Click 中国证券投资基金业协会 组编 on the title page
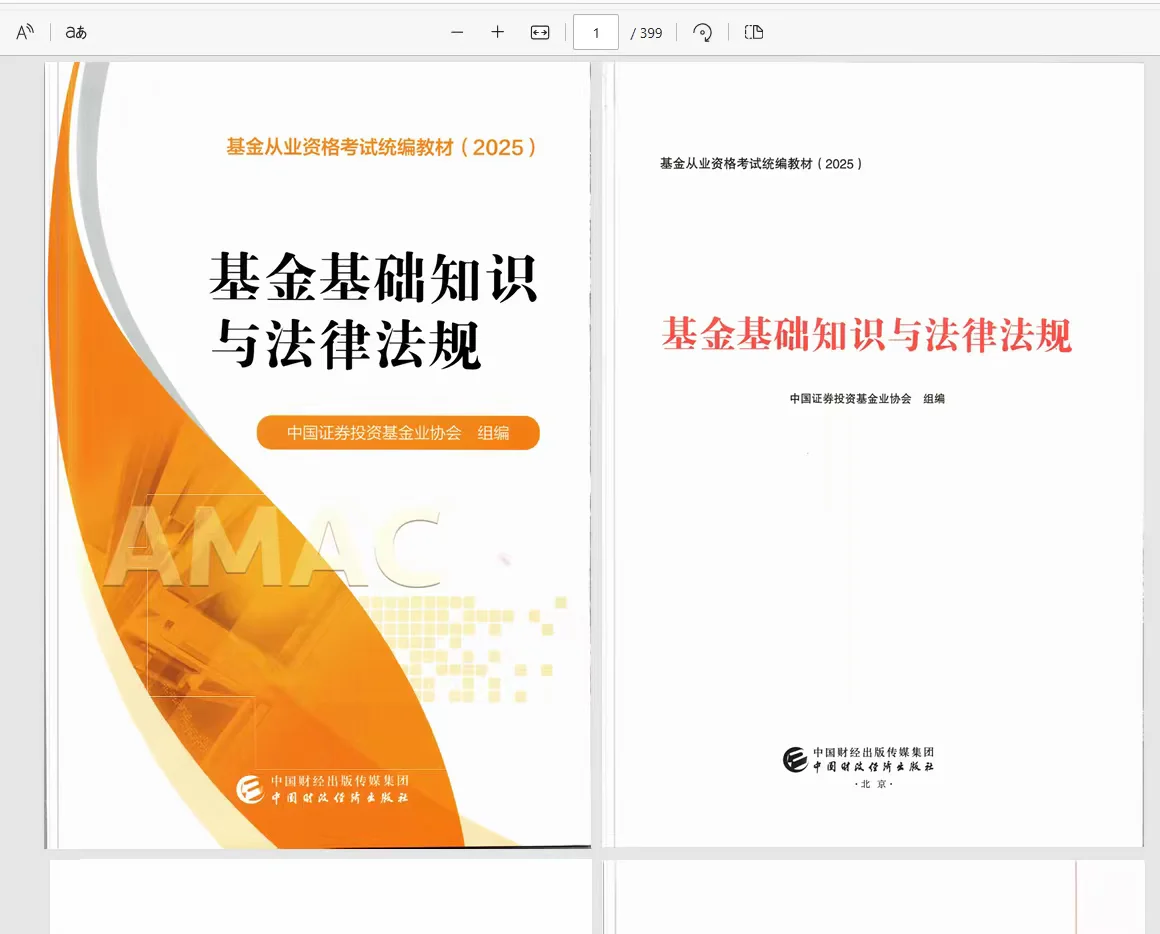 pyautogui.click(x=867, y=399)
